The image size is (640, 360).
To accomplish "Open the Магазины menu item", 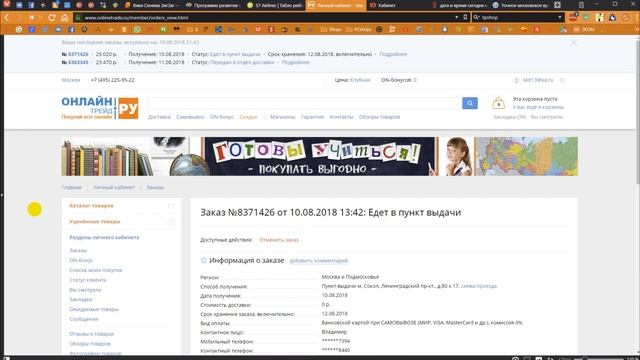I will [282, 117].
